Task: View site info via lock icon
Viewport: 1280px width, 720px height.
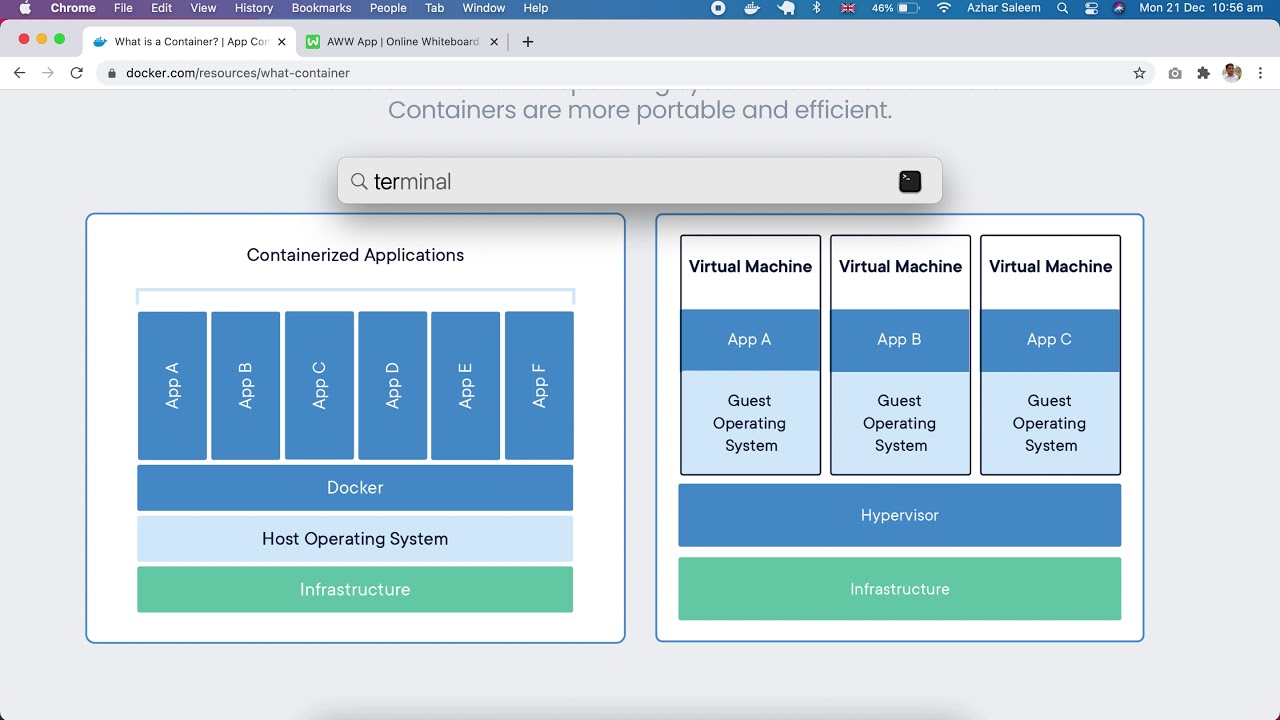Action: (x=112, y=73)
